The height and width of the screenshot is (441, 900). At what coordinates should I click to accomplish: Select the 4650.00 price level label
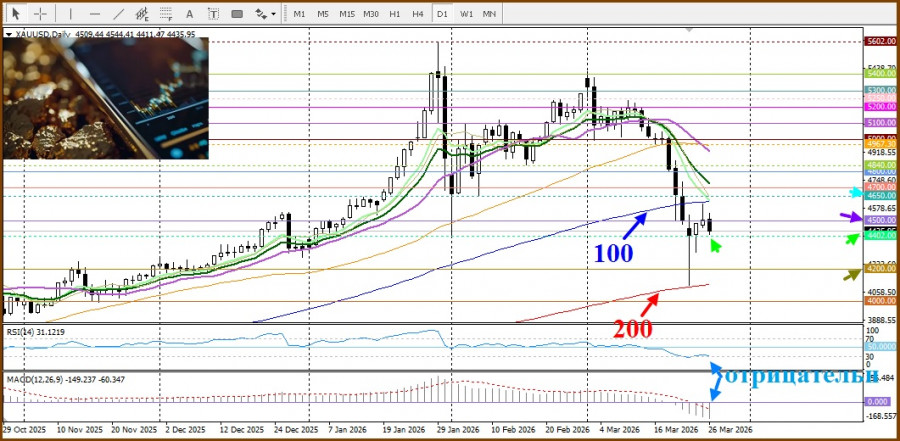(x=881, y=196)
